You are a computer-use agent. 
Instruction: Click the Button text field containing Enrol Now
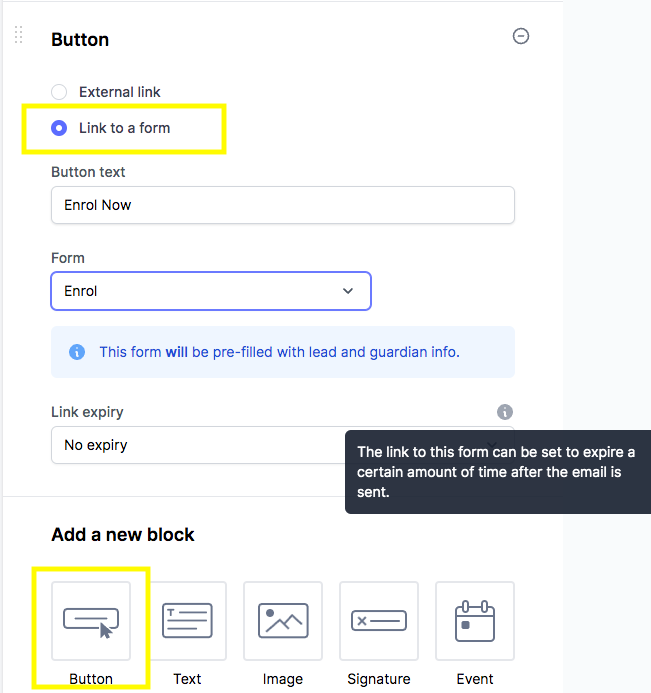coord(282,205)
